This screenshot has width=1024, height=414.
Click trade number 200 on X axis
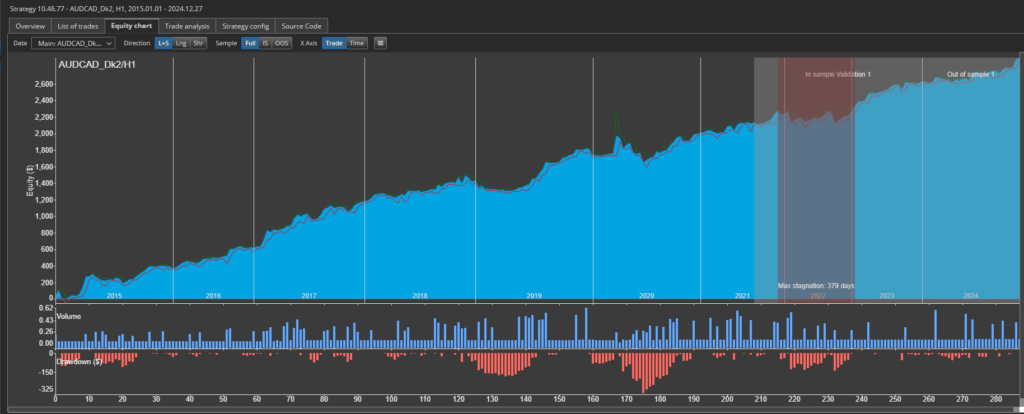[x=727, y=399]
